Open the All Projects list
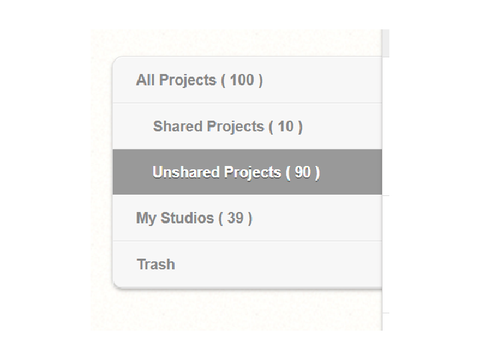Image resolution: width=480 pixels, height=360 pixels. [247, 80]
